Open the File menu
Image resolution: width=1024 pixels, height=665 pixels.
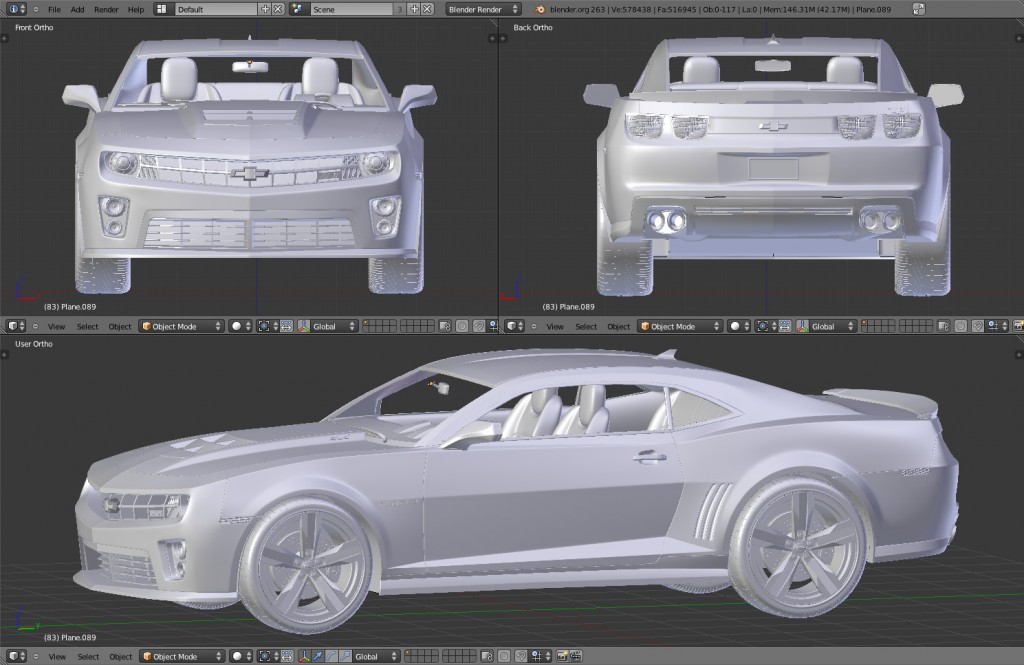54,9
